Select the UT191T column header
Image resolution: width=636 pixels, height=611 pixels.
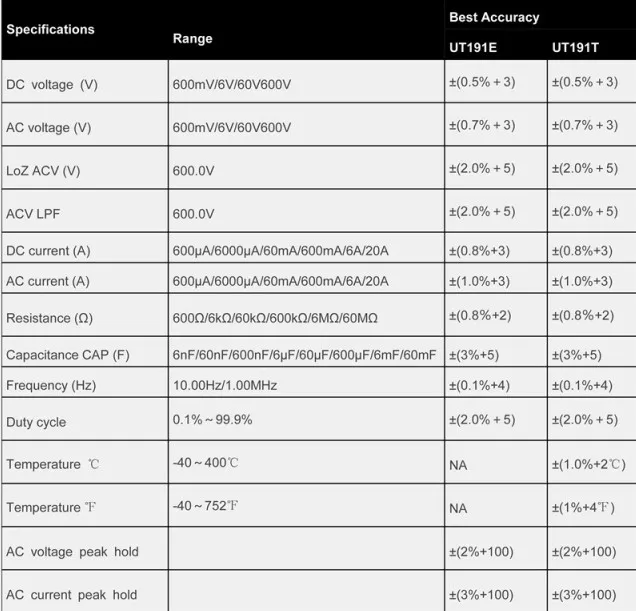point(575,47)
